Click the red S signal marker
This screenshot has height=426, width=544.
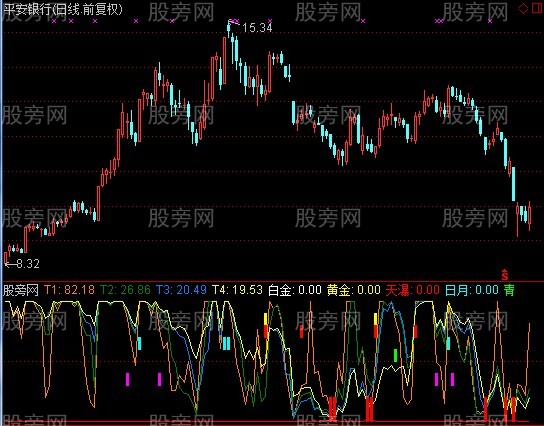pos(505,274)
